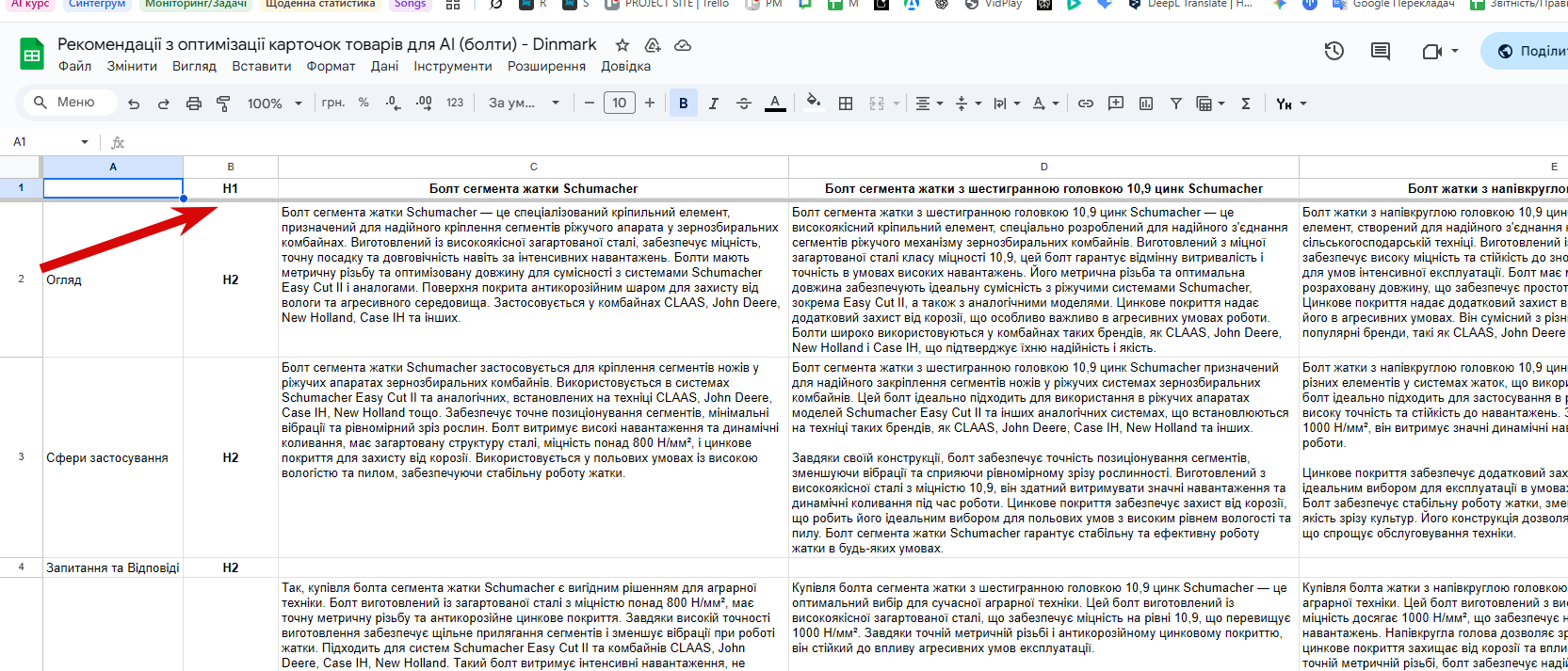Show all comments panel
The width and height of the screenshot is (1568, 671).
pos(1381,51)
